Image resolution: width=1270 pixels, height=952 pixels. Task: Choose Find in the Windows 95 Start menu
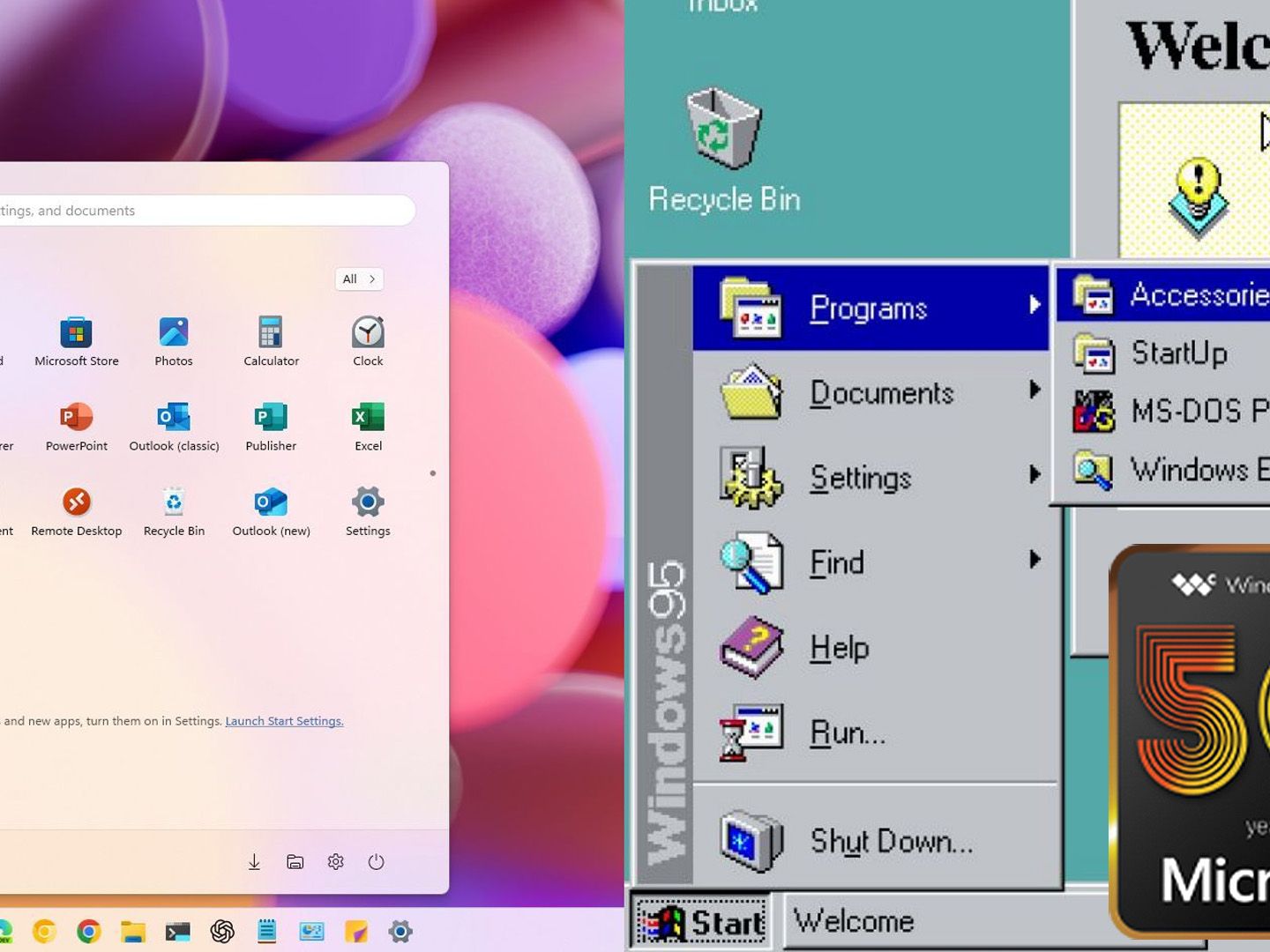[871, 562]
